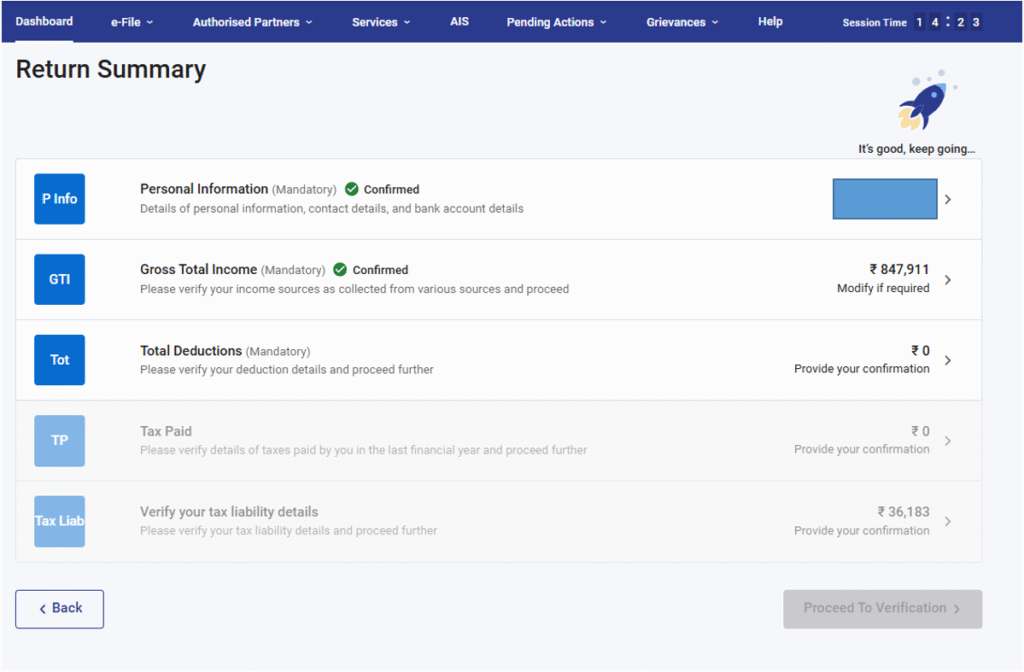Screen dimensions: 1024x672
Task: Click the Back button
Action: click(60, 608)
